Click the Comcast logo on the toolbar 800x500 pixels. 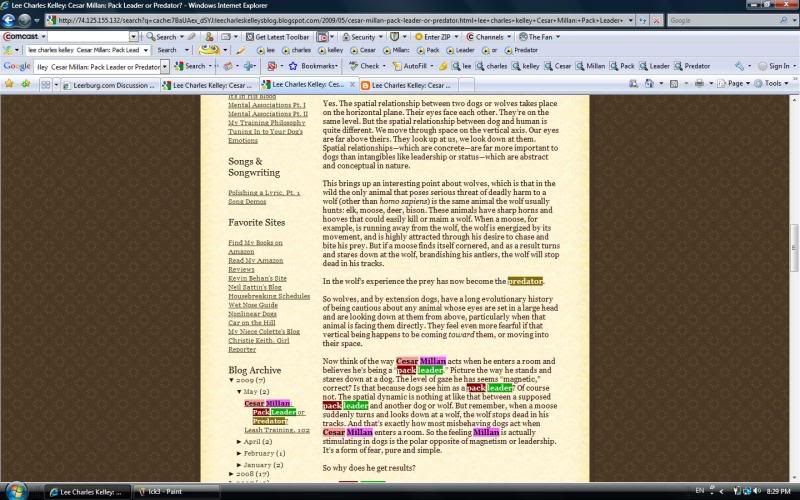[21, 37]
